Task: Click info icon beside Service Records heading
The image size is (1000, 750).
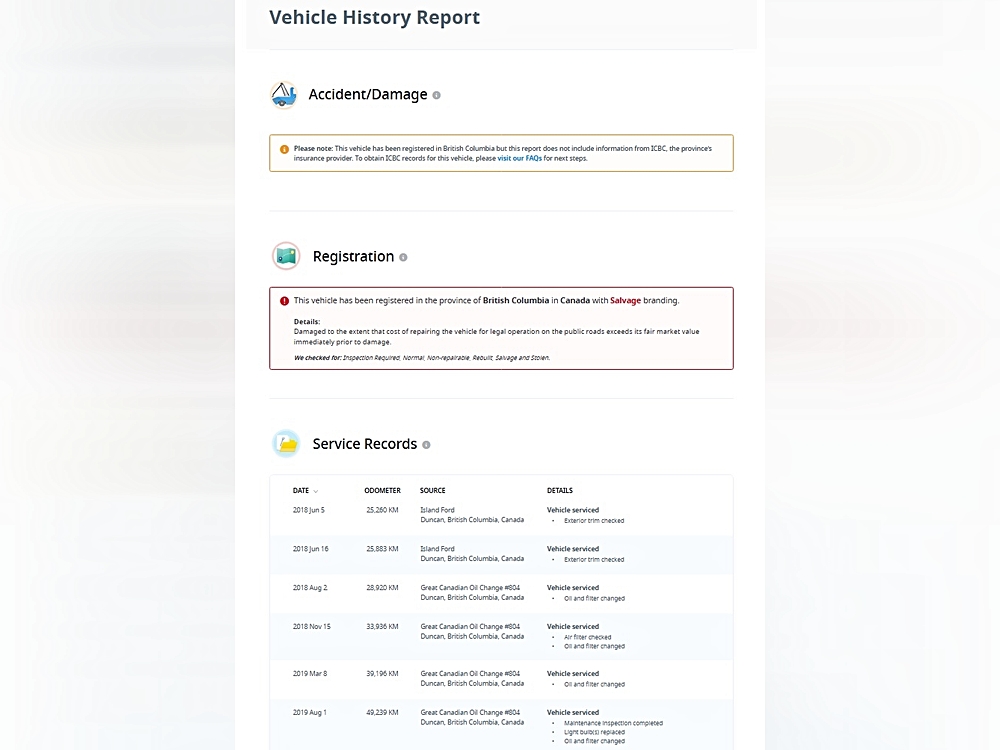Action: pos(426,445)
